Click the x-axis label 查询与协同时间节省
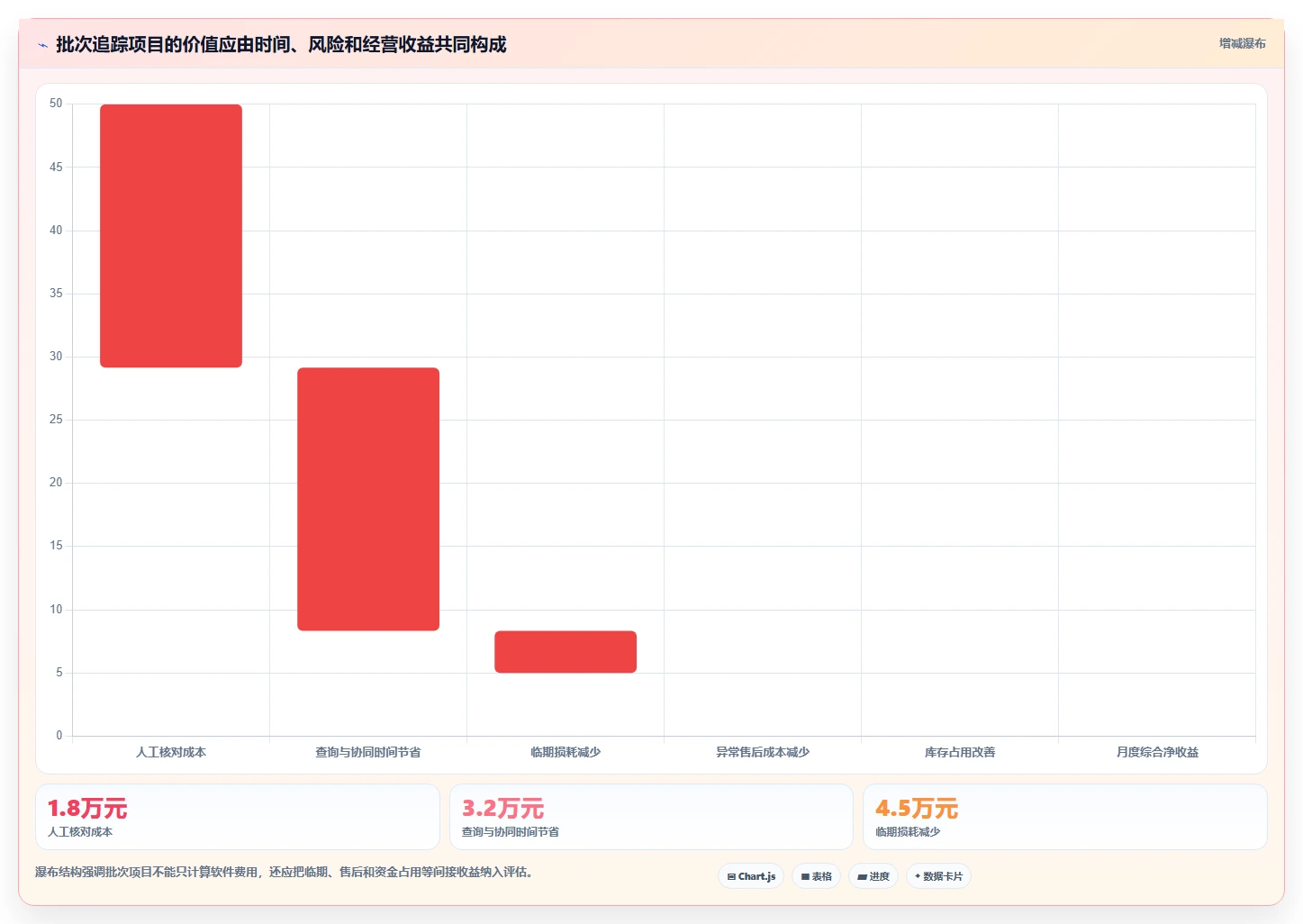Viewport: 1303px width, 924px height. coord(368,752)
